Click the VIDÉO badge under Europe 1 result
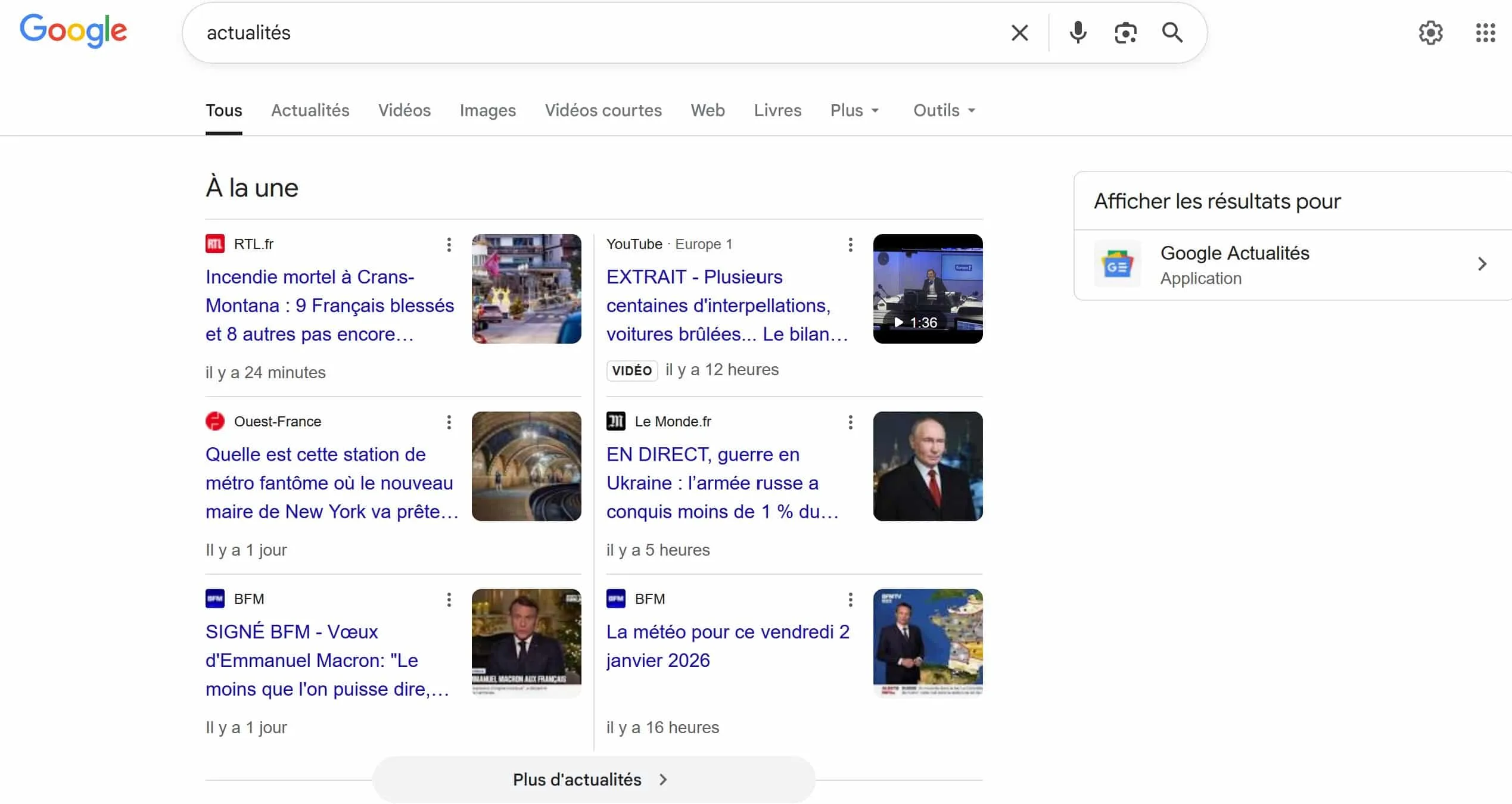 click(632, 370)
